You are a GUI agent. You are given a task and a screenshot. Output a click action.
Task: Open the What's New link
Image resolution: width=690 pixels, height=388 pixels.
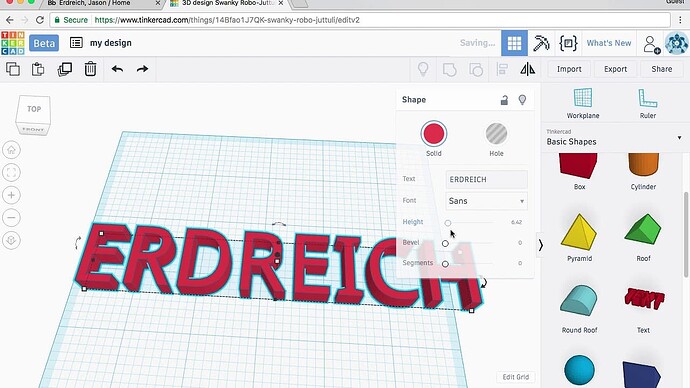click(x=609, y=43)
